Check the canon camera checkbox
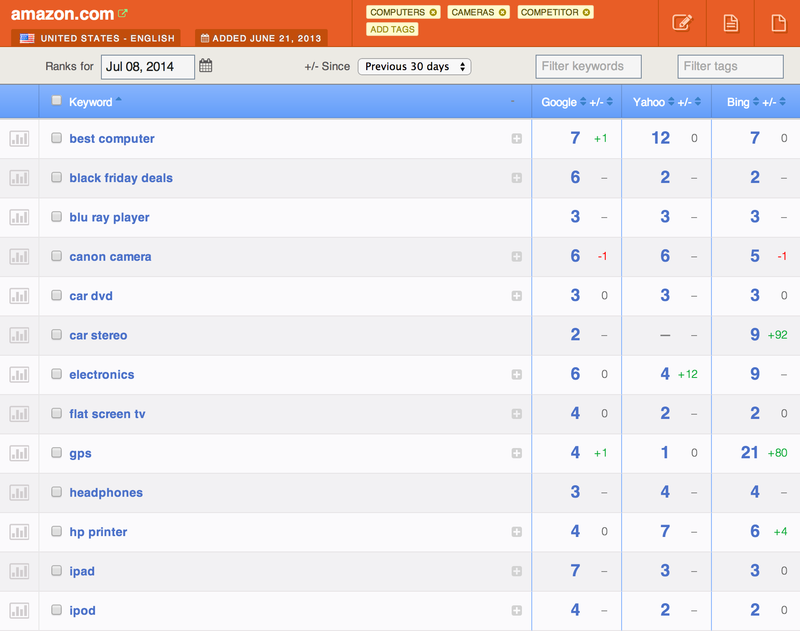This screenshot has height=631, width=800. tap(57, 256)
